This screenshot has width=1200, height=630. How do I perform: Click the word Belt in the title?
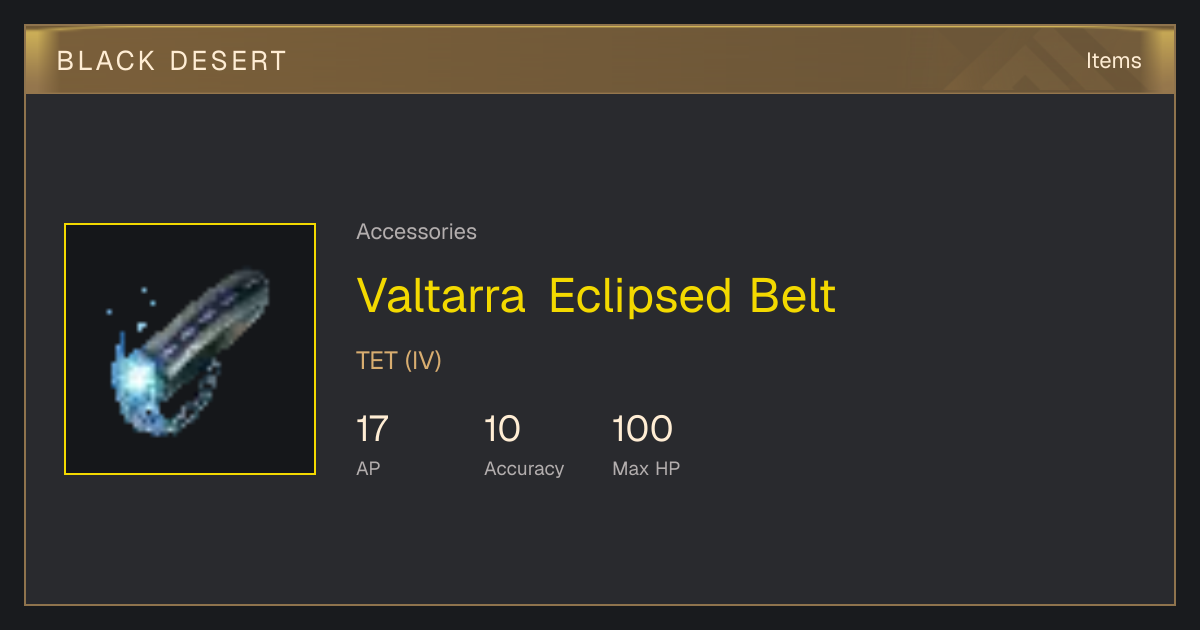click(x=793, y=296)
